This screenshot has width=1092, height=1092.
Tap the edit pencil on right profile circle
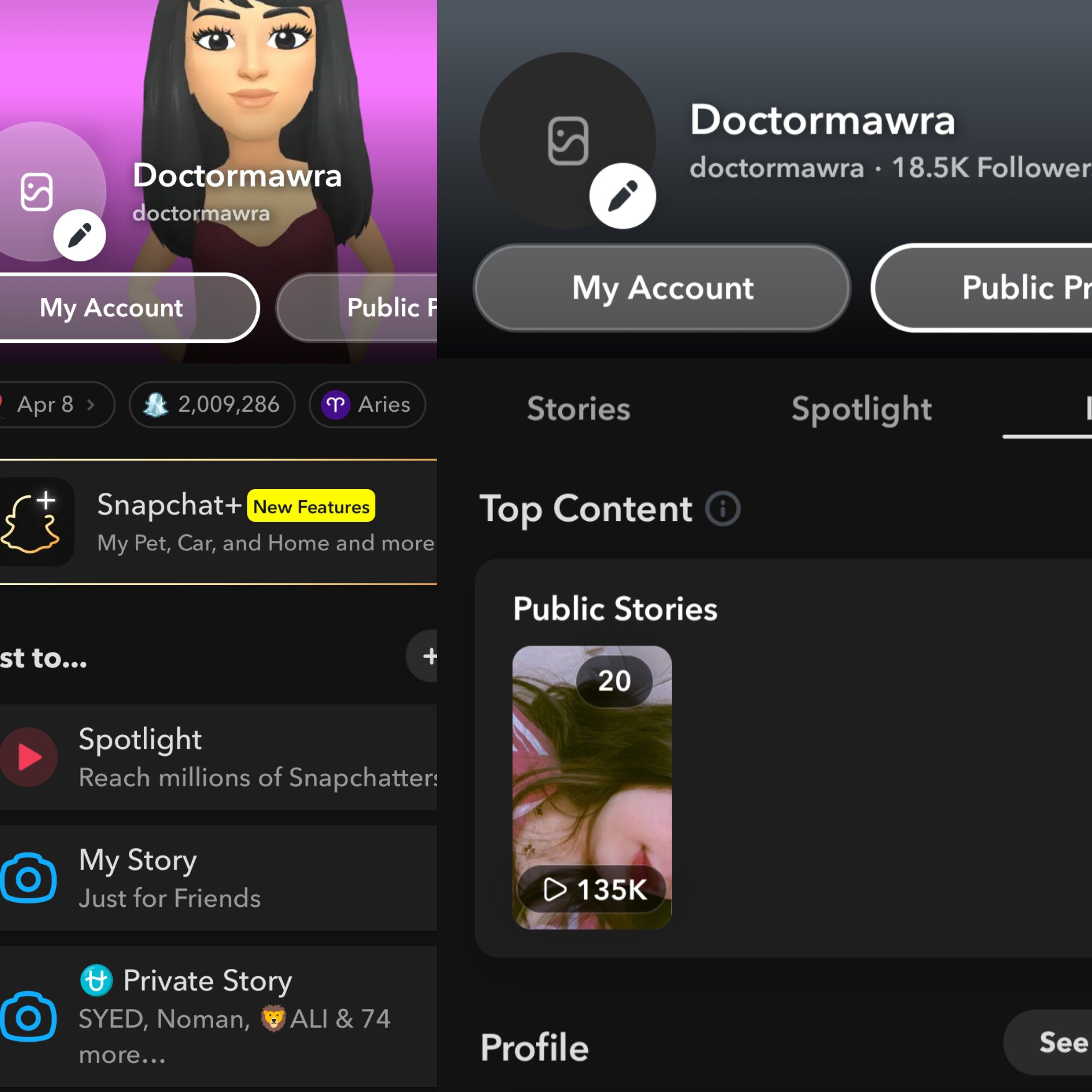coord(622,196)
